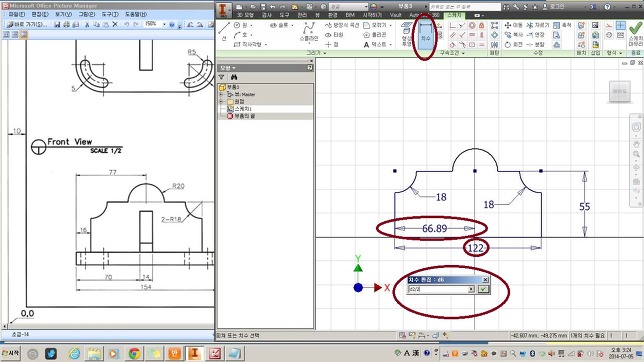Click the Cut scissors icon in Picture Manager
644x362 pixels.
pyautogui.click(x=87, y=25)
